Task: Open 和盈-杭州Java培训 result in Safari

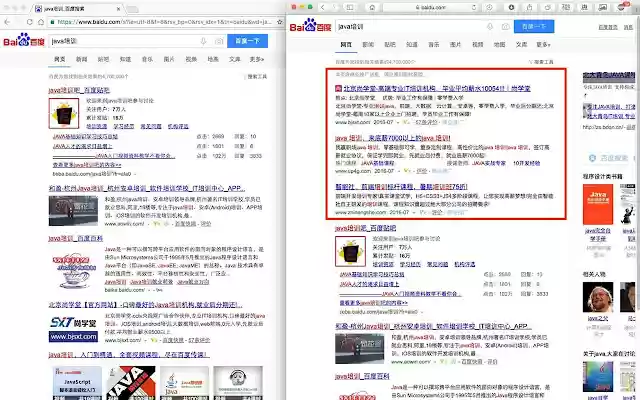Action: click(x=433, y=326)
